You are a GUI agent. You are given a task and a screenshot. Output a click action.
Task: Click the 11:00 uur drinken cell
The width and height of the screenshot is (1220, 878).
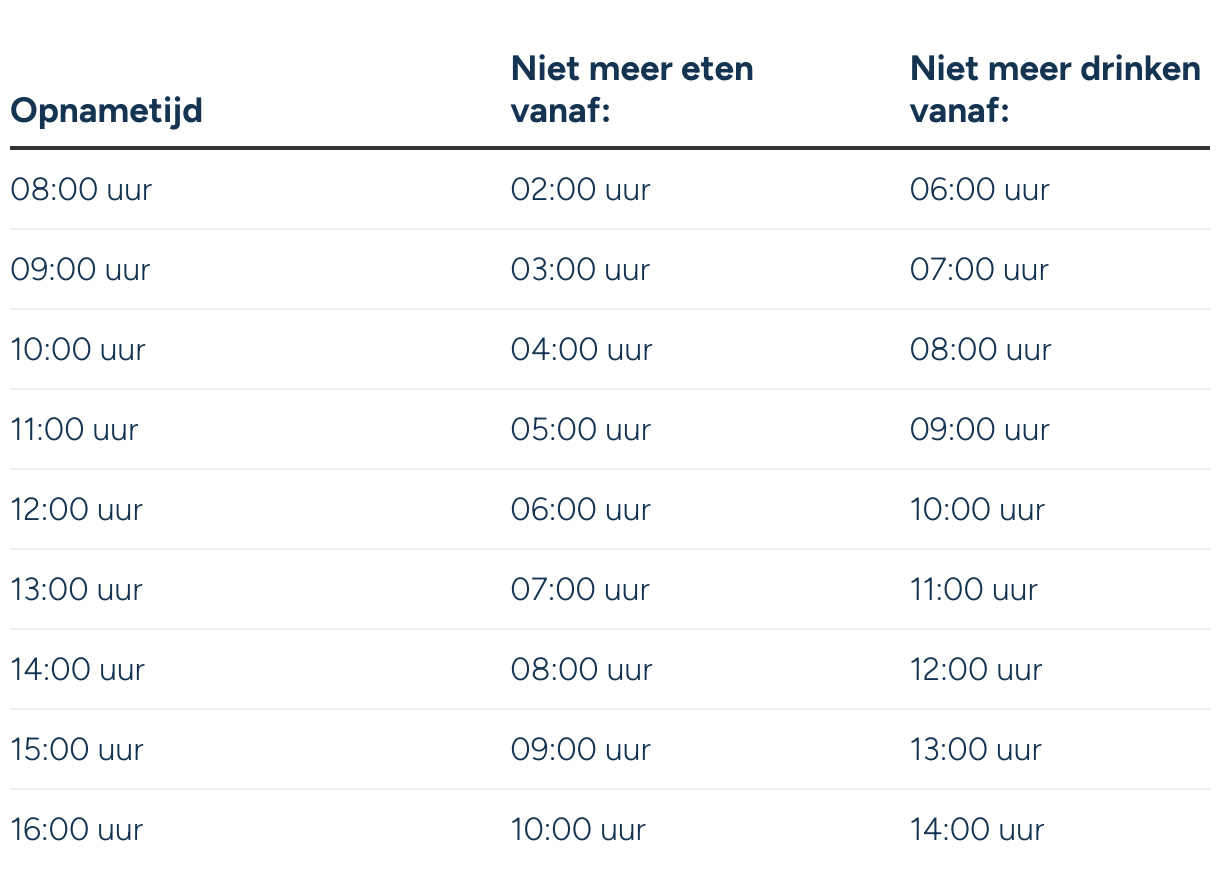coord(974,590)
